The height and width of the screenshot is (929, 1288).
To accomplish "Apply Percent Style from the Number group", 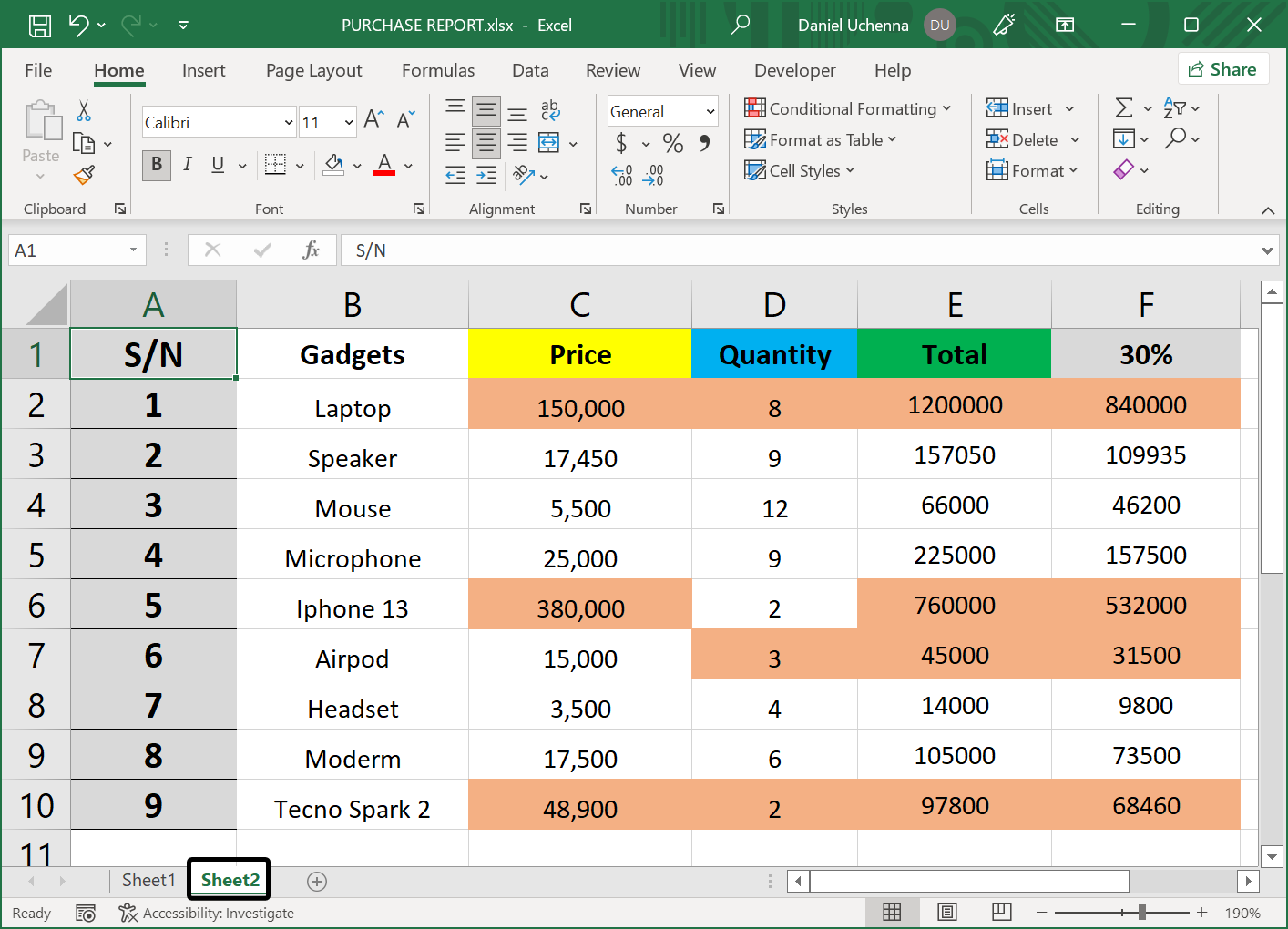I will pyautogui.click(x=673, y=144).
